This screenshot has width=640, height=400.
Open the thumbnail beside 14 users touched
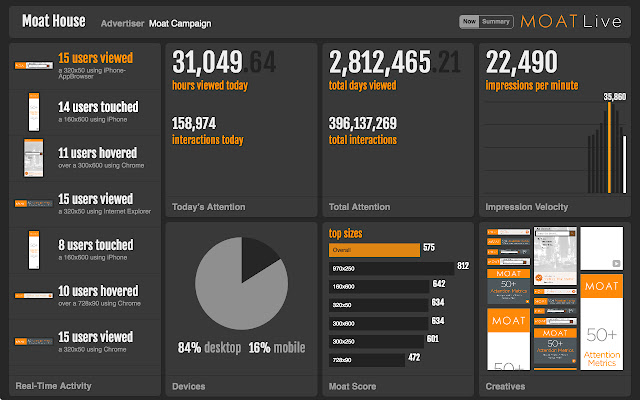(34, 112)
